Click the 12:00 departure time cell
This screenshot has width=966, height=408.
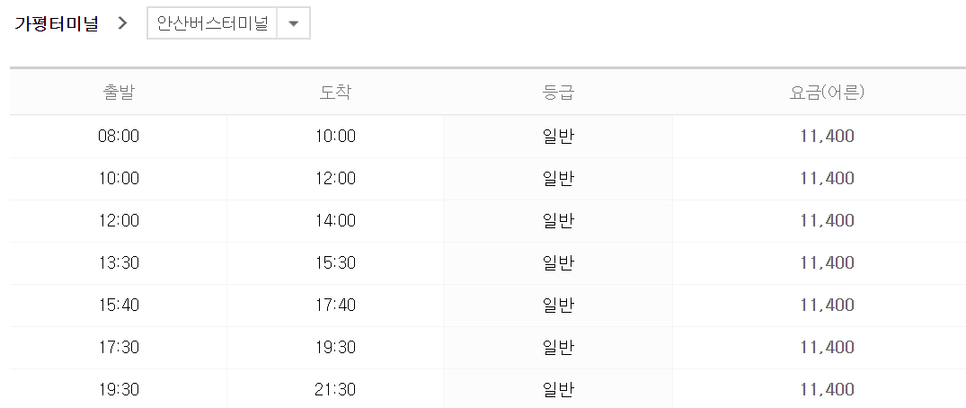118,220
